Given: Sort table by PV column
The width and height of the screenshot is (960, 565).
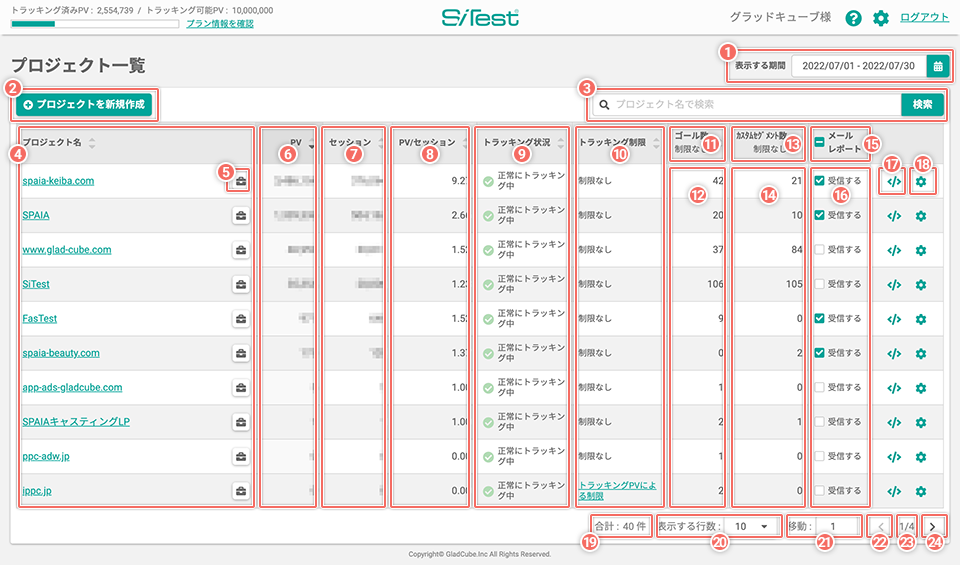Looking at the screenshot, I should coord(311,143).
